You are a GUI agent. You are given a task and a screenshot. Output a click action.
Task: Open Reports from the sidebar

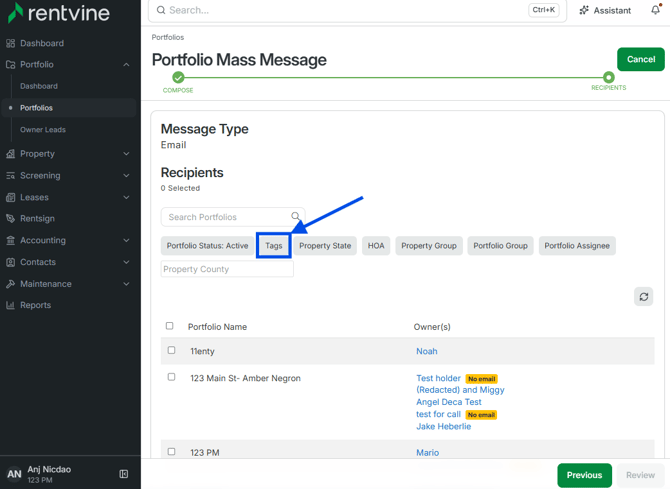35,305
